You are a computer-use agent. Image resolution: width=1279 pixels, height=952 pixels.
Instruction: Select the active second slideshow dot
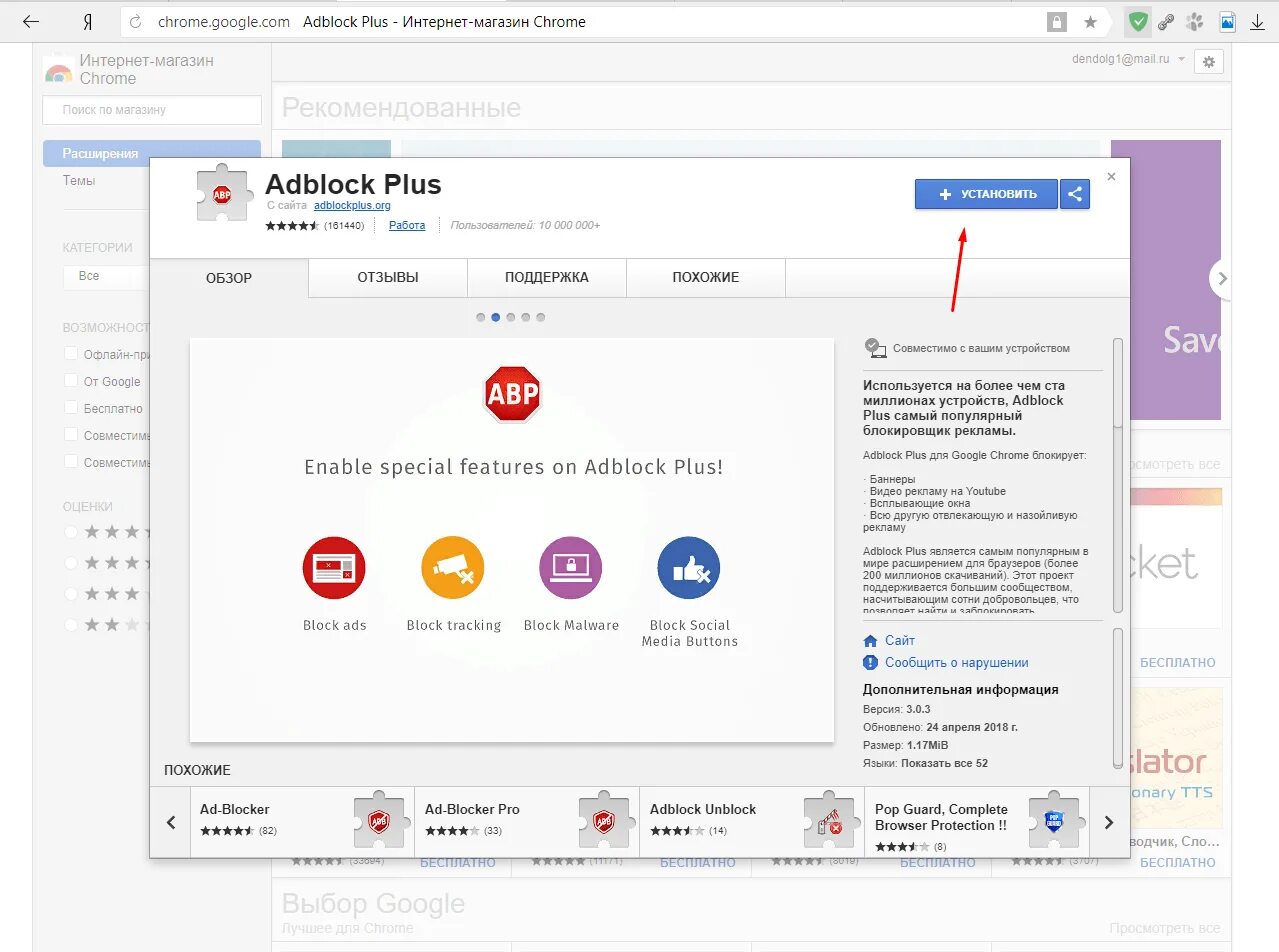(x=496, y=317)
